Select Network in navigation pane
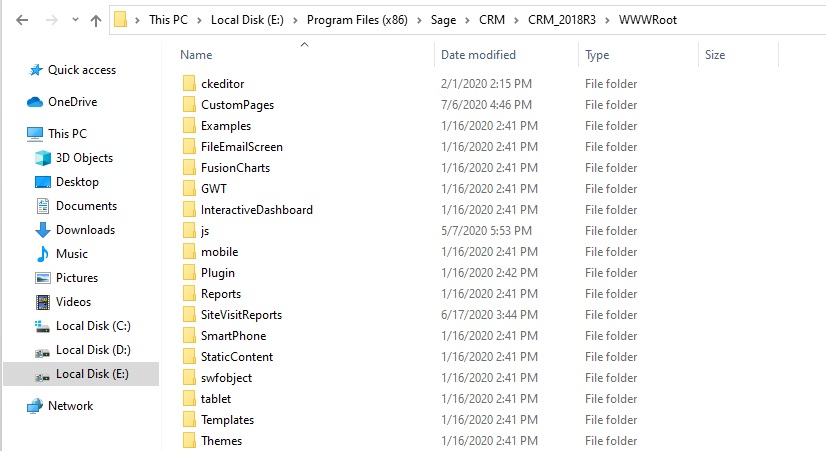The image size is (826, 451). [x=71, y=406]
